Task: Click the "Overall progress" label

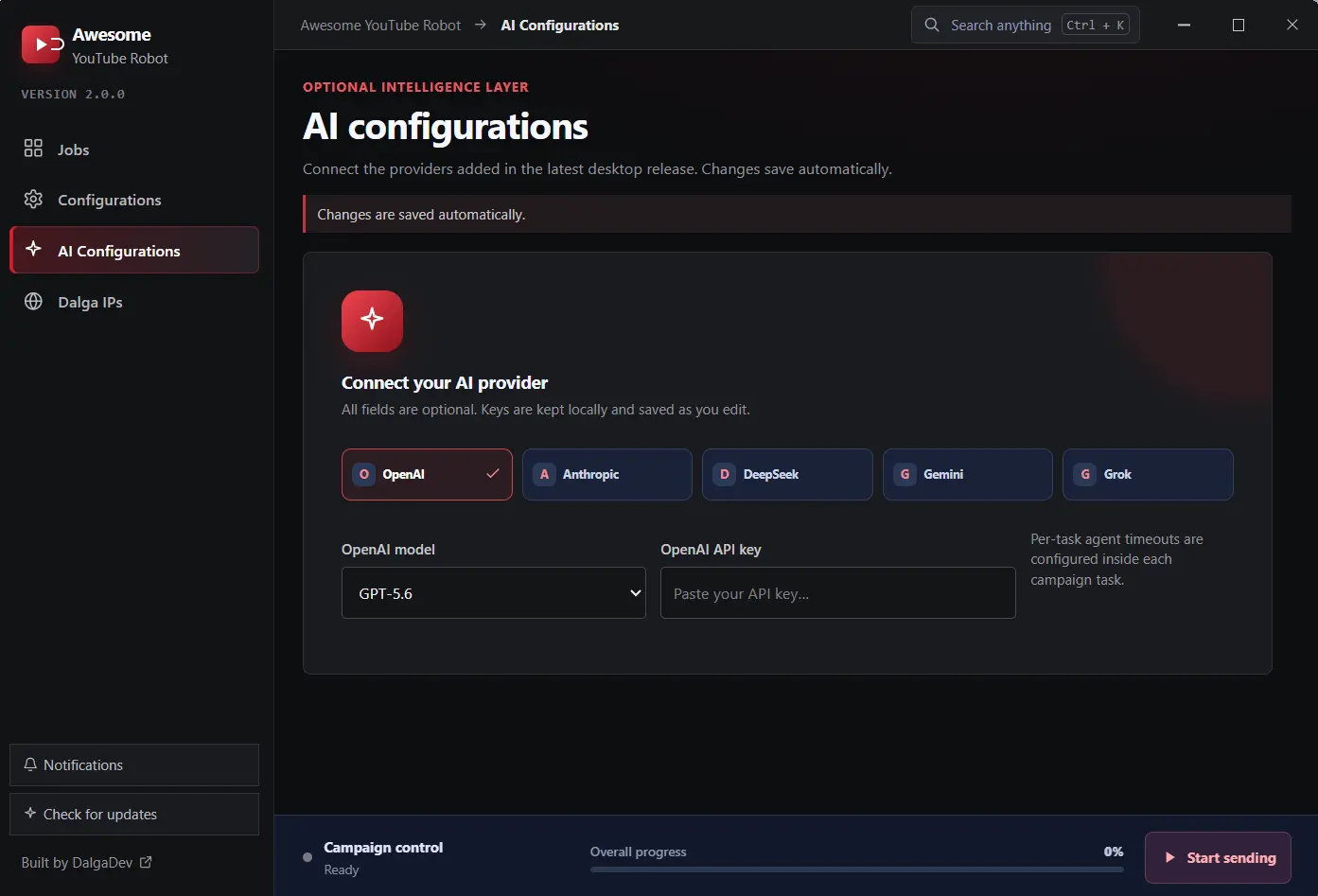Action: click(639, 852)
